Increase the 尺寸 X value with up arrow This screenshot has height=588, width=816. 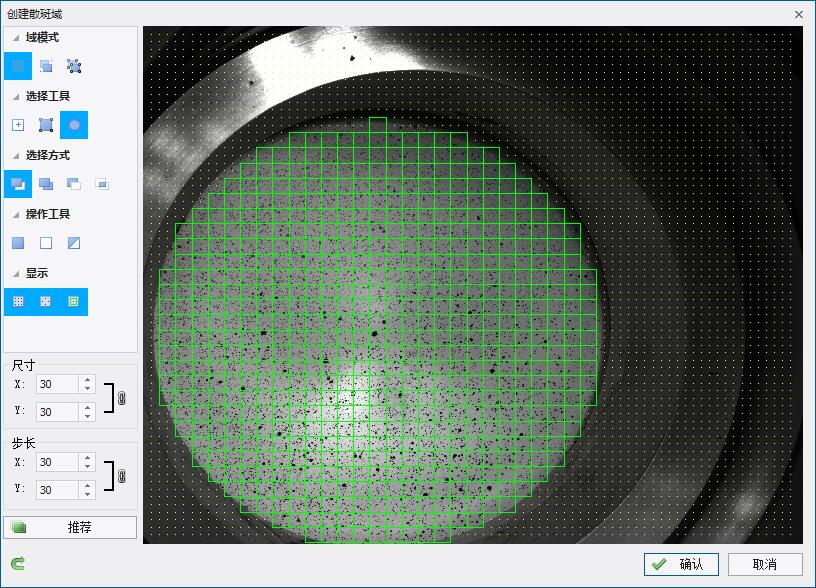coord(88,379)
